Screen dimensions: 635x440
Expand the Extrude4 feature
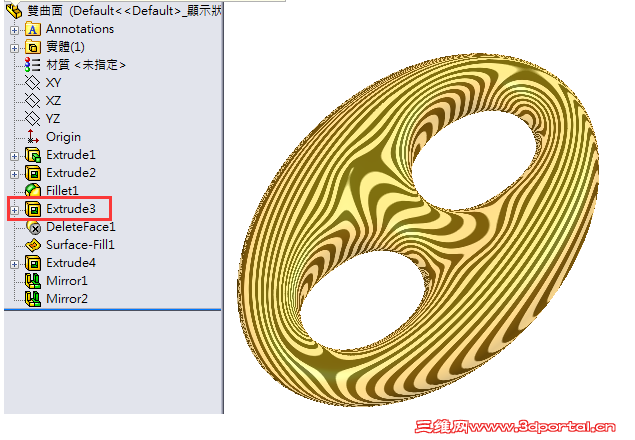14,264
